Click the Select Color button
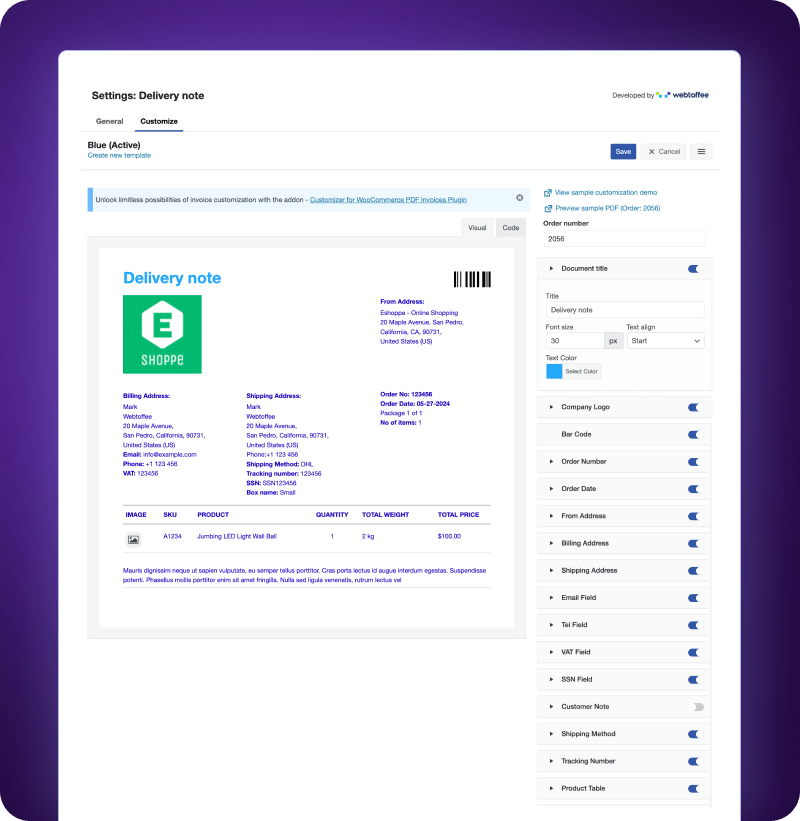800x821 pixels. click(581, 371)
